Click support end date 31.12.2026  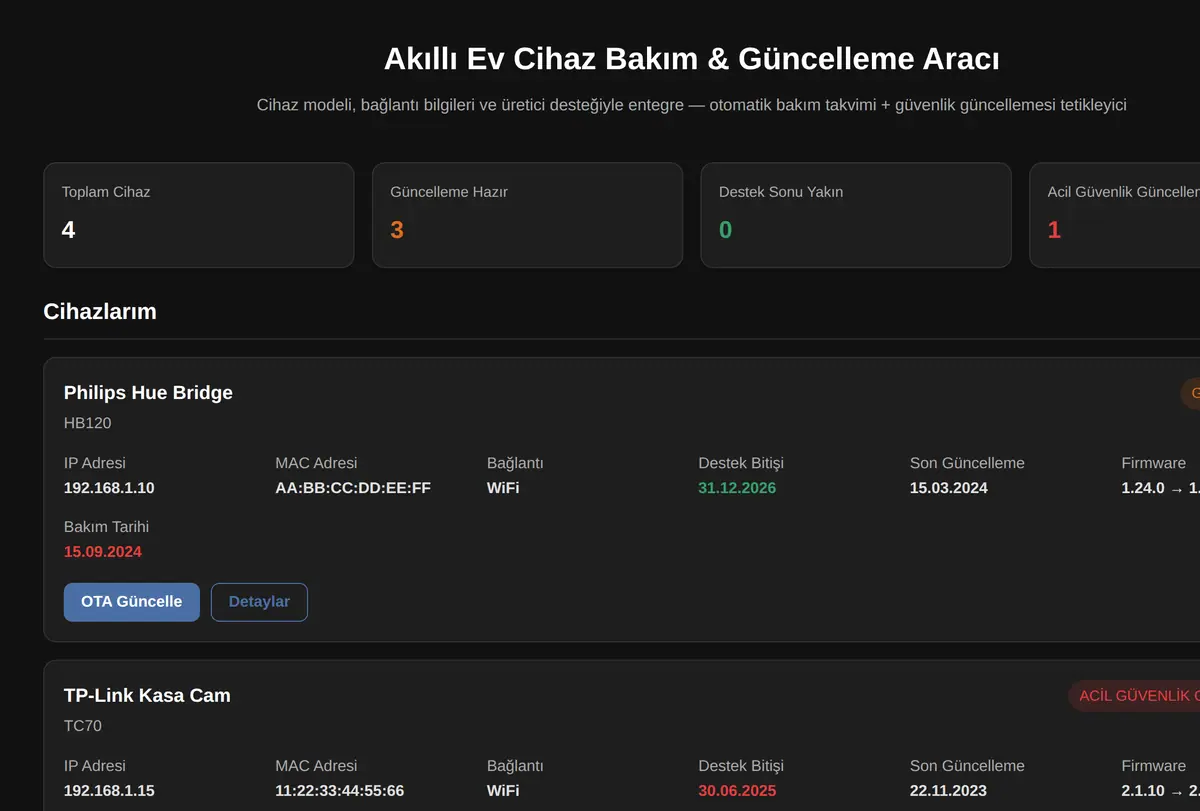coord(737,488)
